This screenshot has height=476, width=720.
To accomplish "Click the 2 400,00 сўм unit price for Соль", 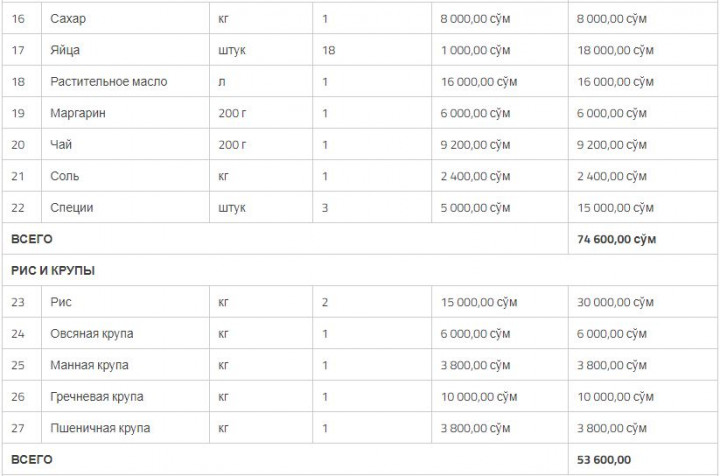I will 476,176.
